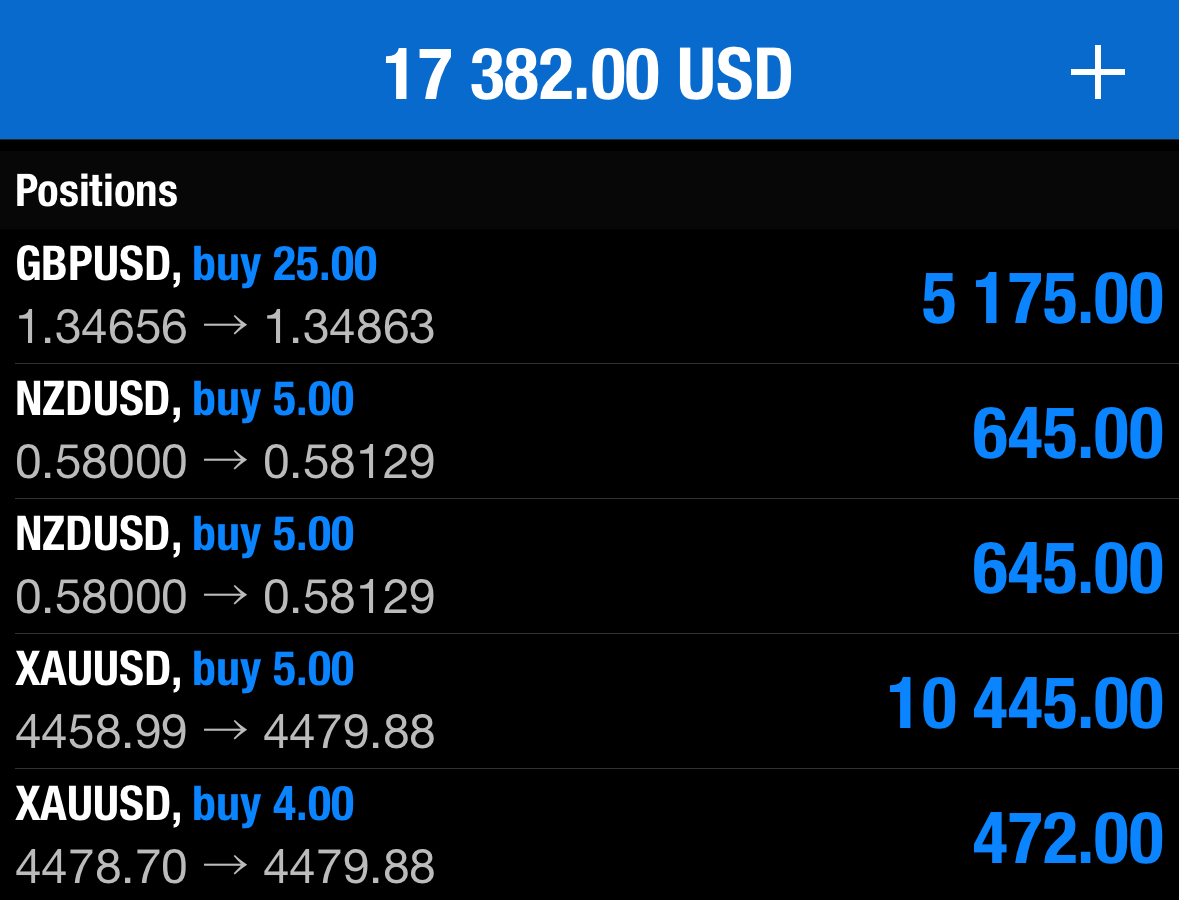
Task: Click the buy 4.00 volume label
Action: click(273, 805)
